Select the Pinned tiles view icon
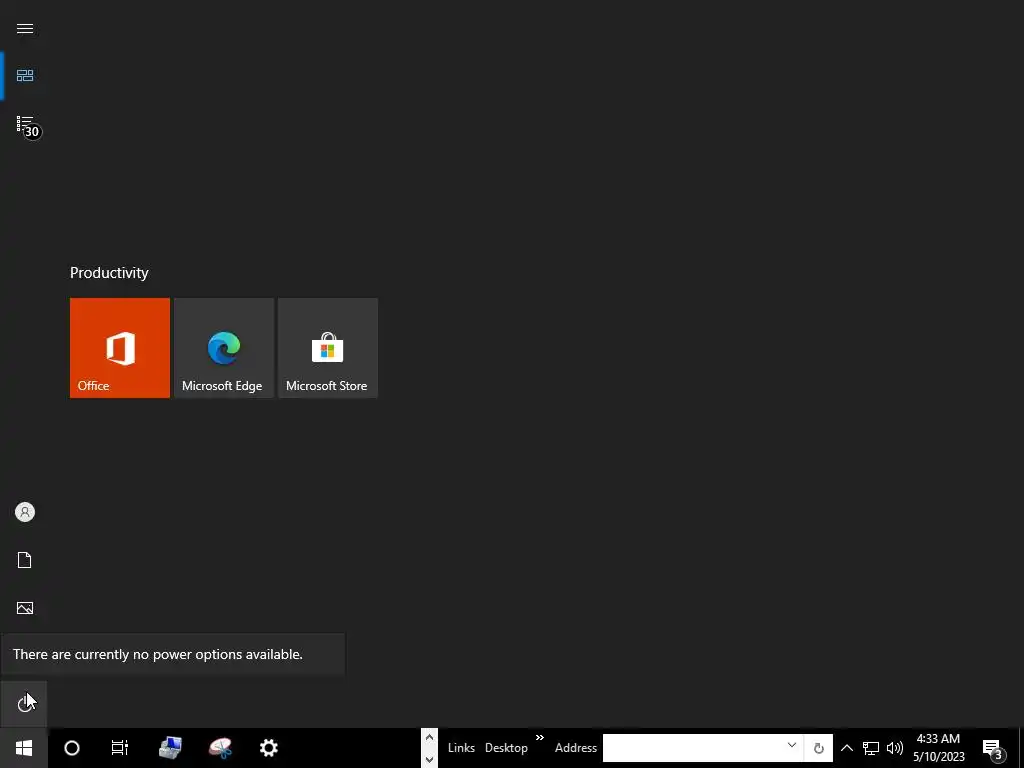Screen dimensions: 1024x768 25,76
